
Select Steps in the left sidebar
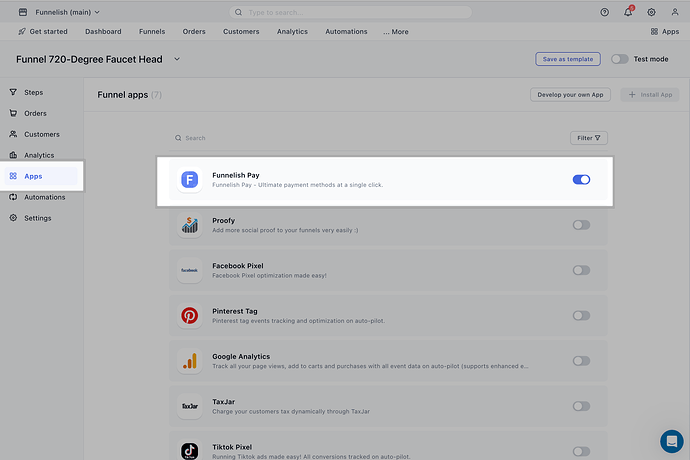(x=34, y=92)
